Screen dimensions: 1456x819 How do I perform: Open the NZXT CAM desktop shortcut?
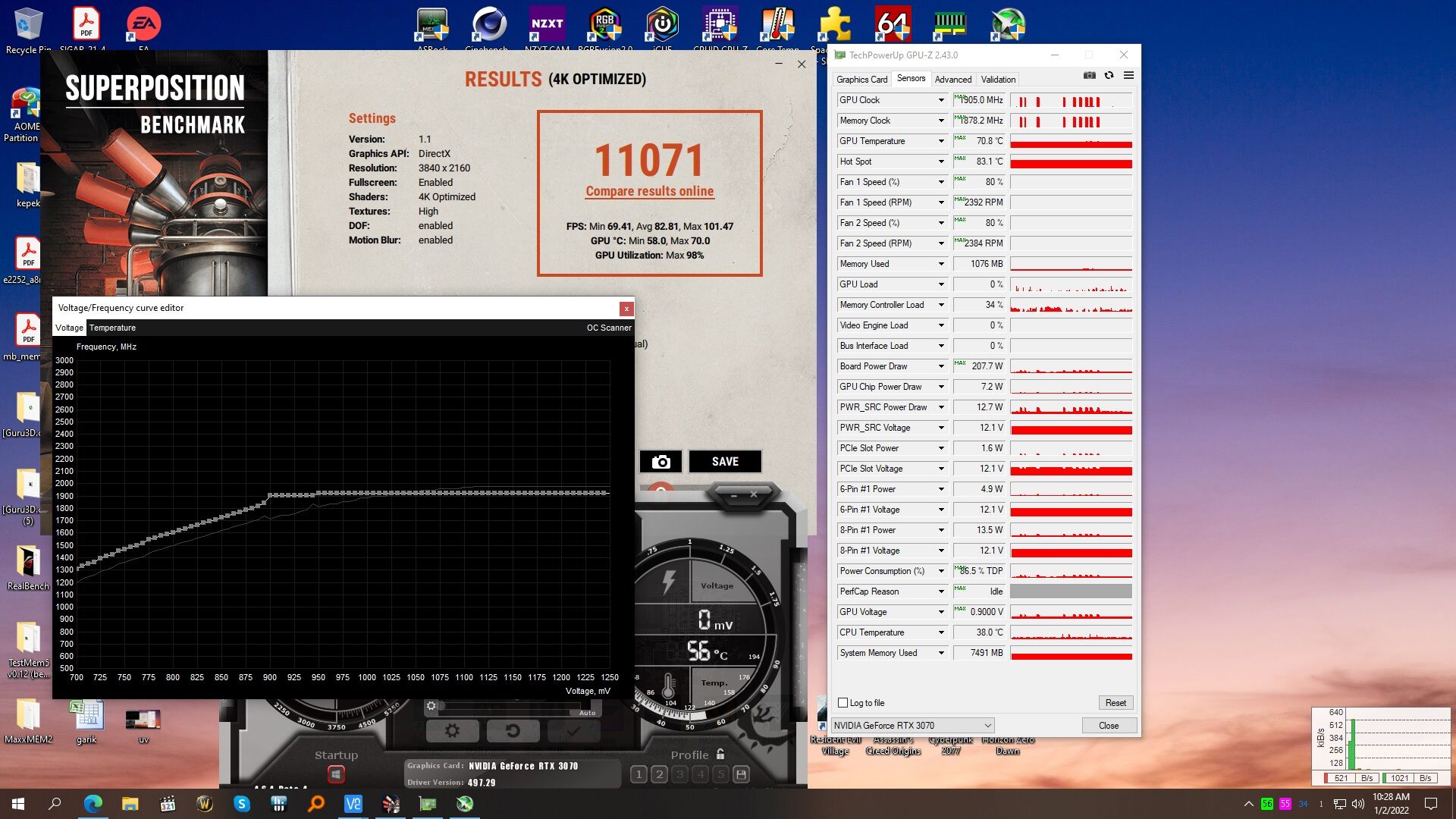547,29
